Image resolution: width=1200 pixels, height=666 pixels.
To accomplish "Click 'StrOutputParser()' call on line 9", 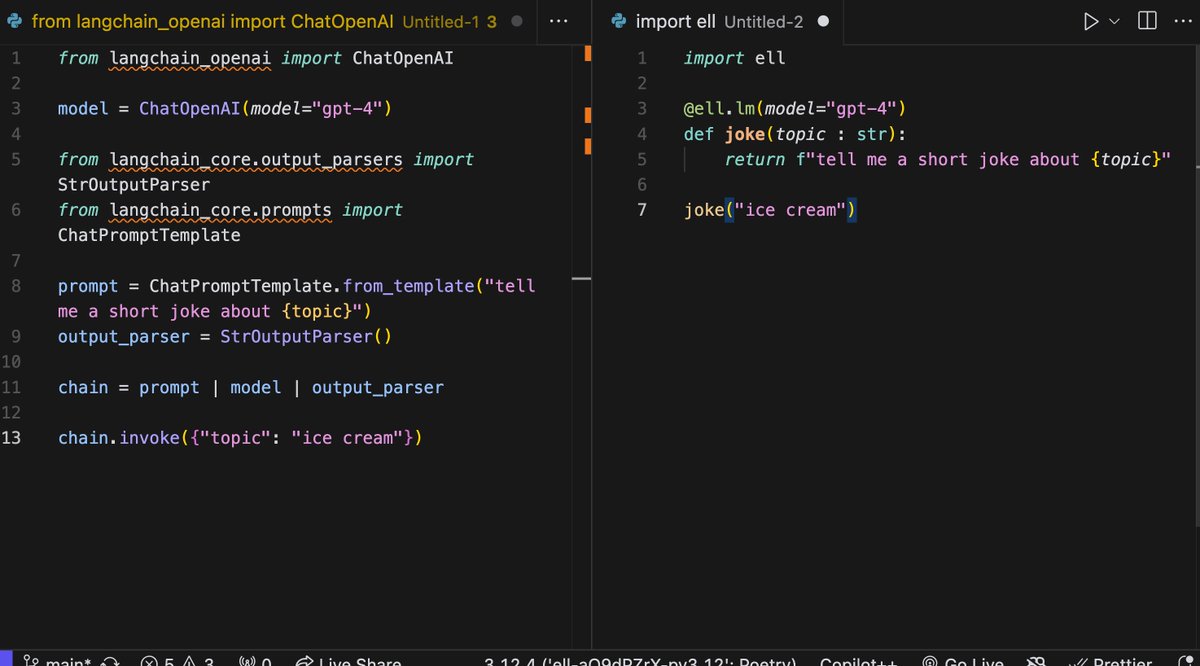I will (x=307, y=336).
